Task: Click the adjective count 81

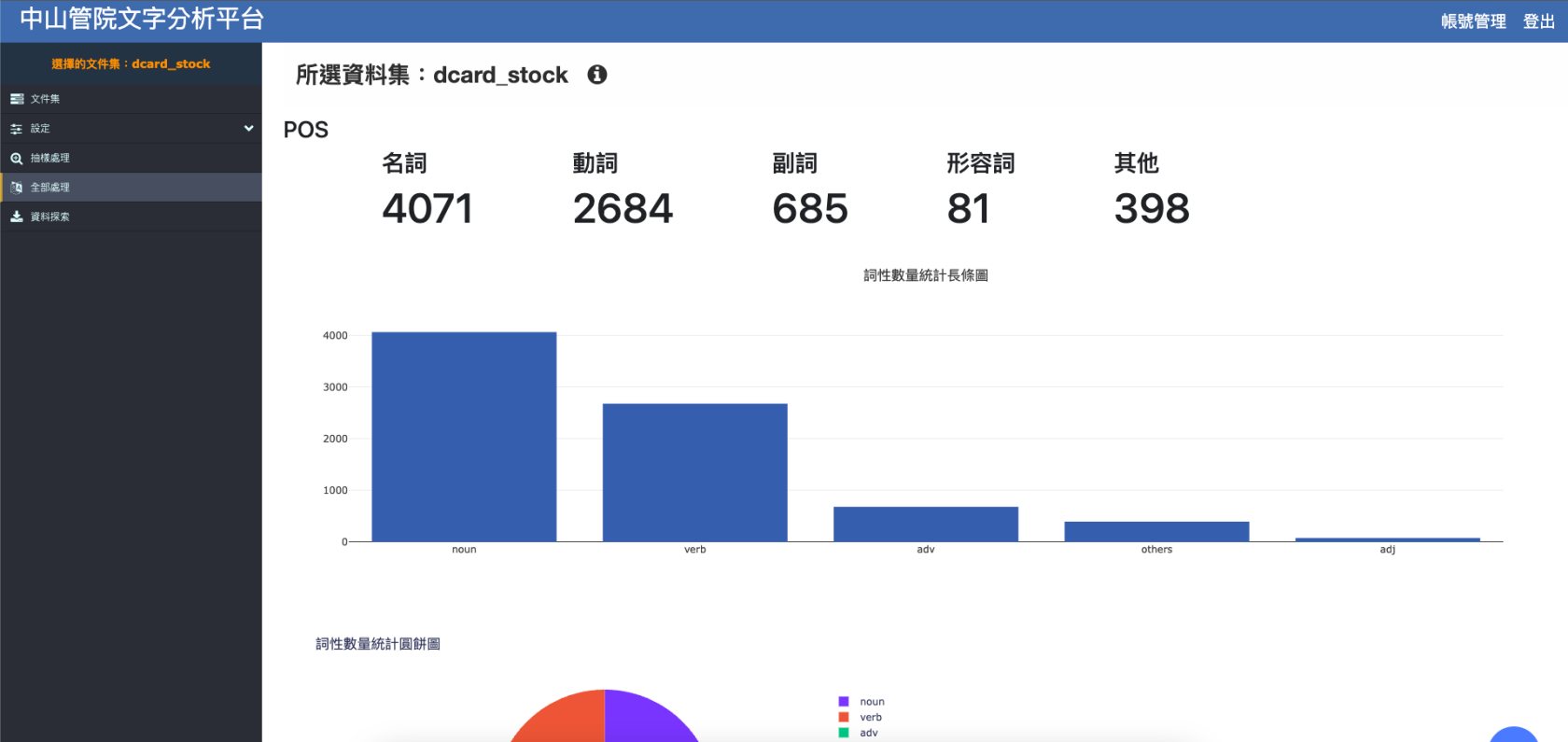Action: 969,208
